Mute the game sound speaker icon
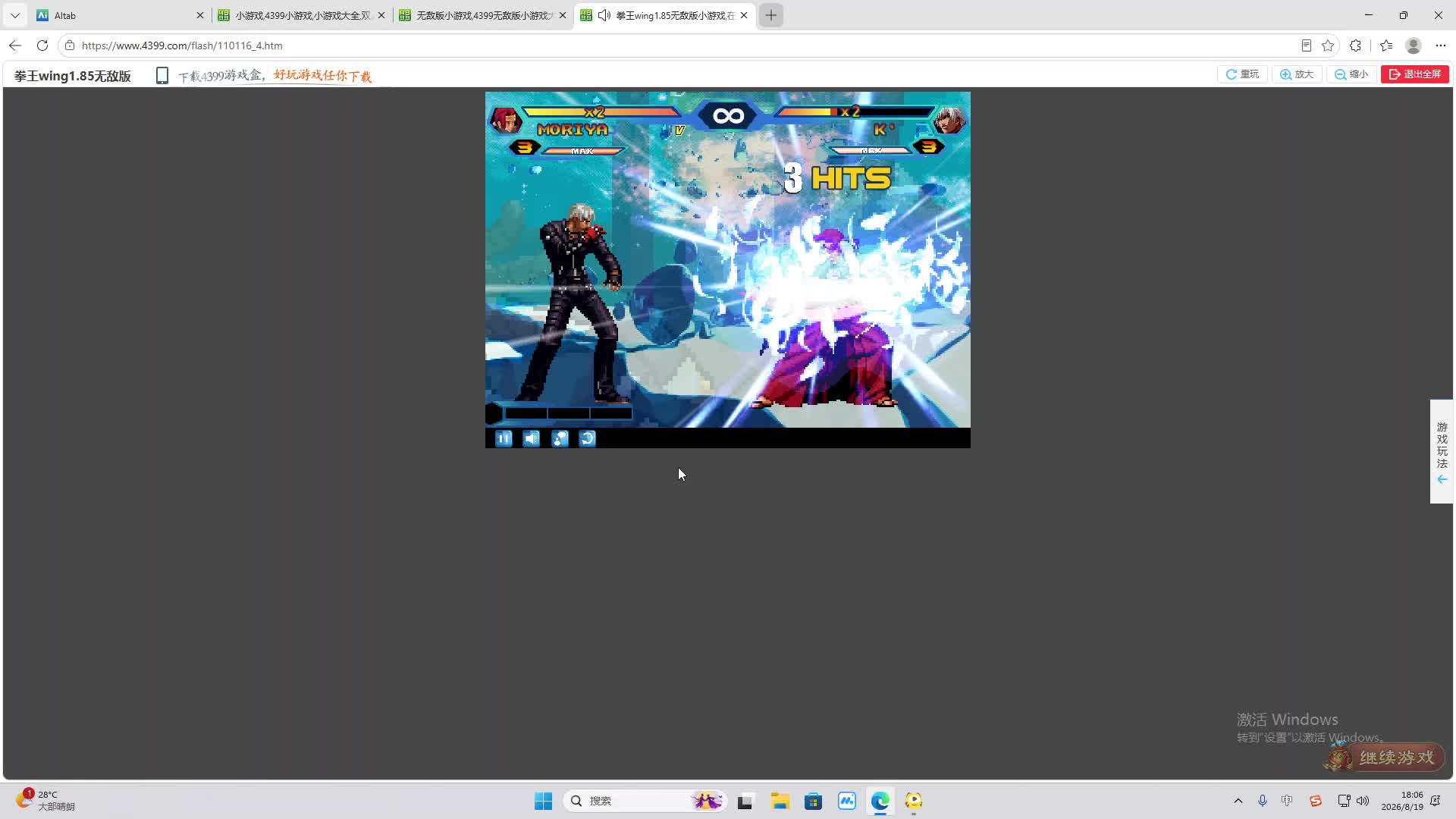Viewport: 1456px width, 819px height. [532, 438]
